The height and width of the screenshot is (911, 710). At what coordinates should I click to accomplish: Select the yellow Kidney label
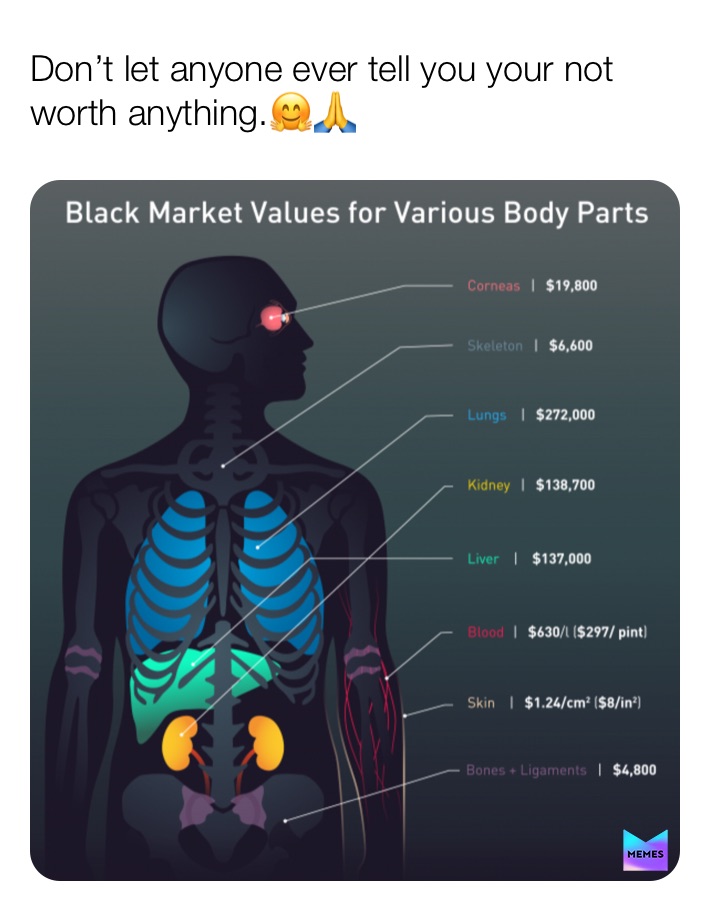point(488,485)
